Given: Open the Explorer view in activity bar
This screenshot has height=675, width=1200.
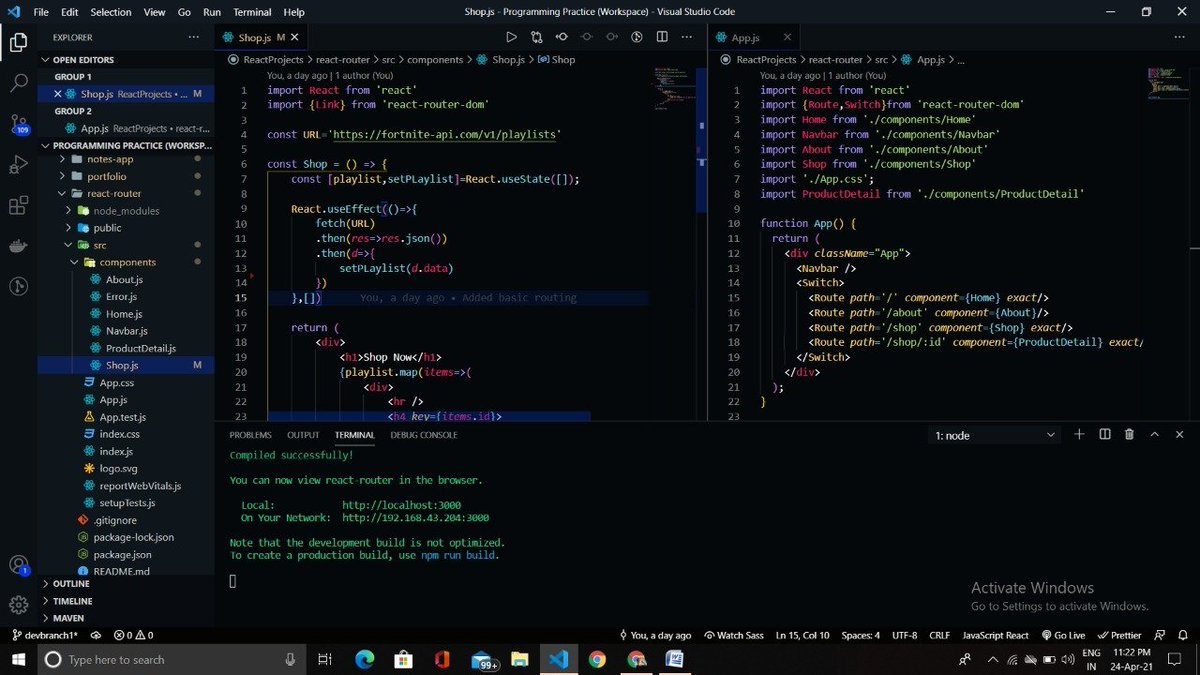Looking at the screenshot, I should 18,42.
